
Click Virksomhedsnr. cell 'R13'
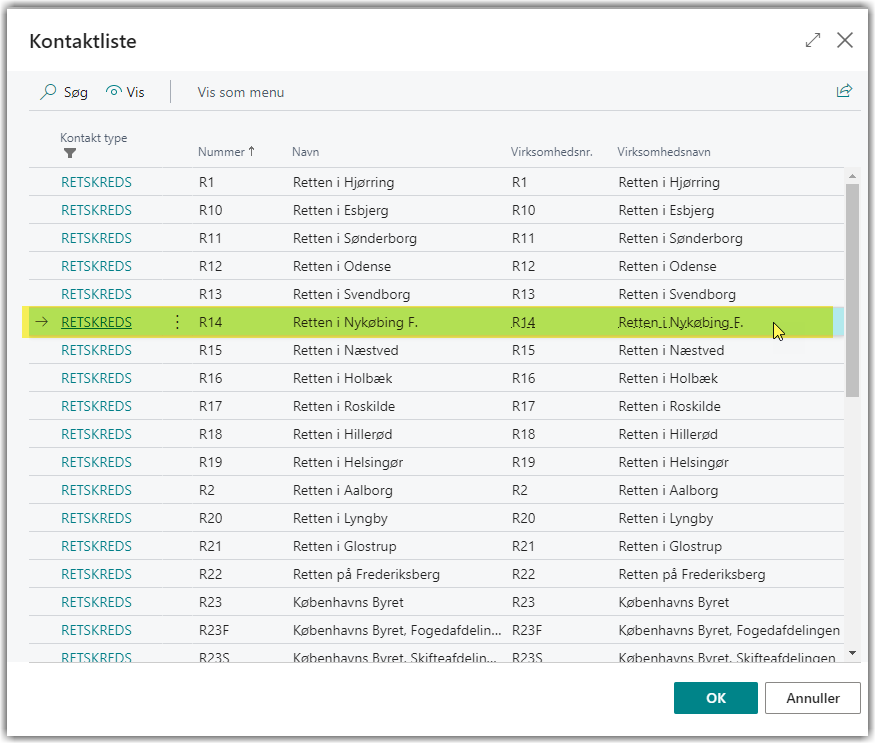pos(523,294)
